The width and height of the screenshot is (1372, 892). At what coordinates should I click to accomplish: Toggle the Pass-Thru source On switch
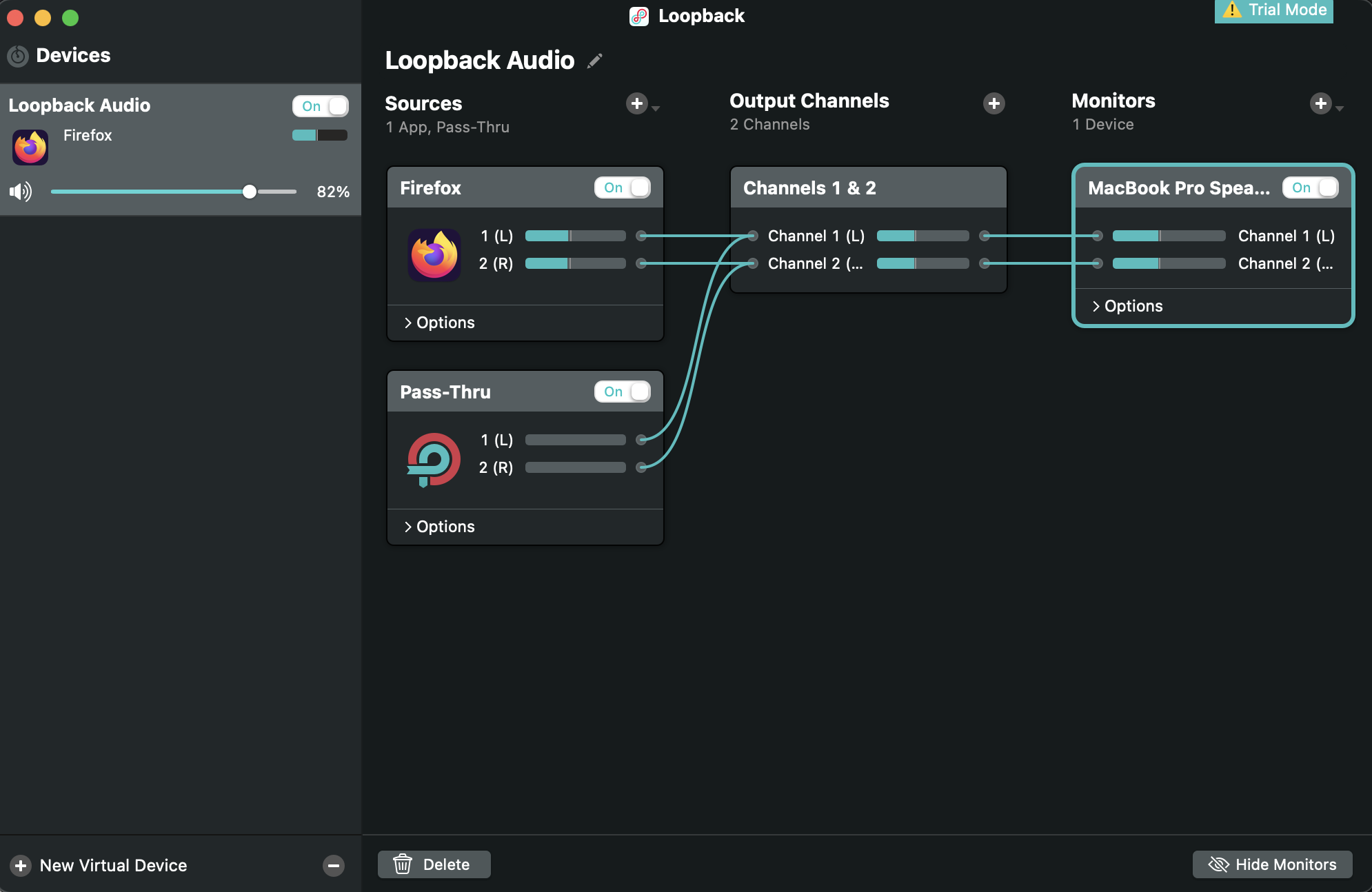[x=623, y=392]
